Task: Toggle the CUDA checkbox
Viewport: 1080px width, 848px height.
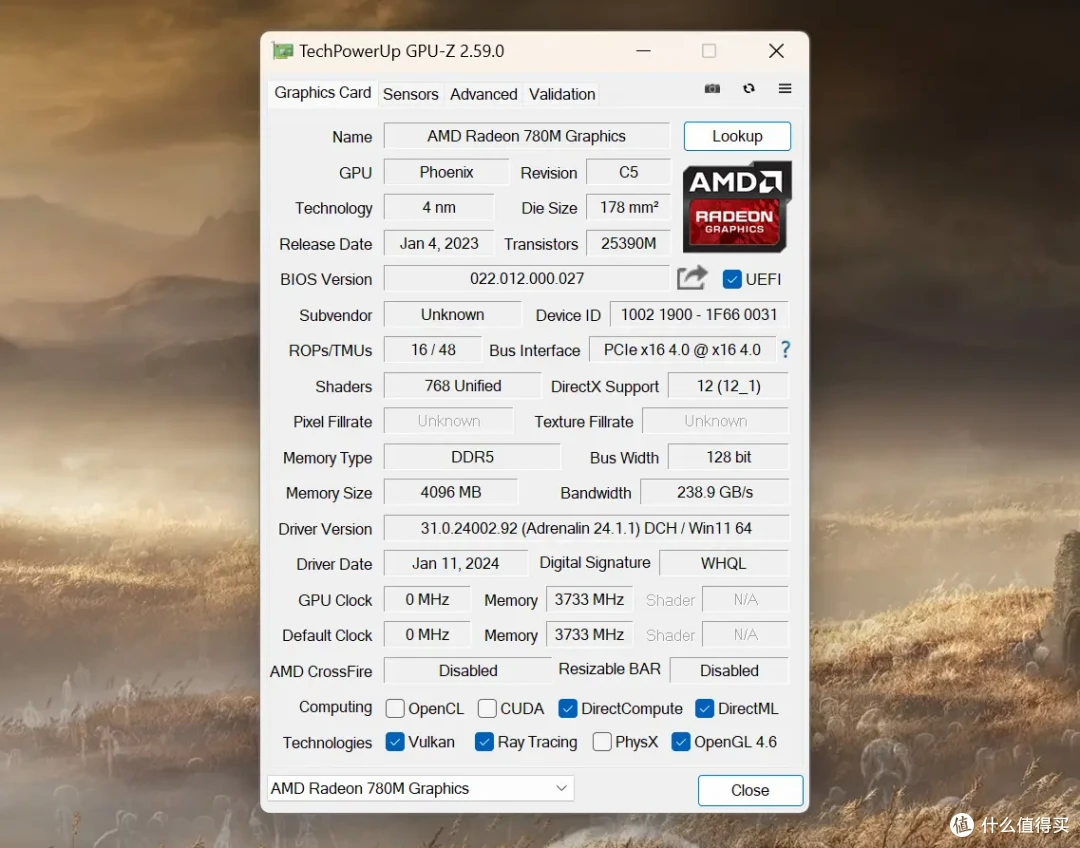Action: pyautogui.click(x=487, y=708)
